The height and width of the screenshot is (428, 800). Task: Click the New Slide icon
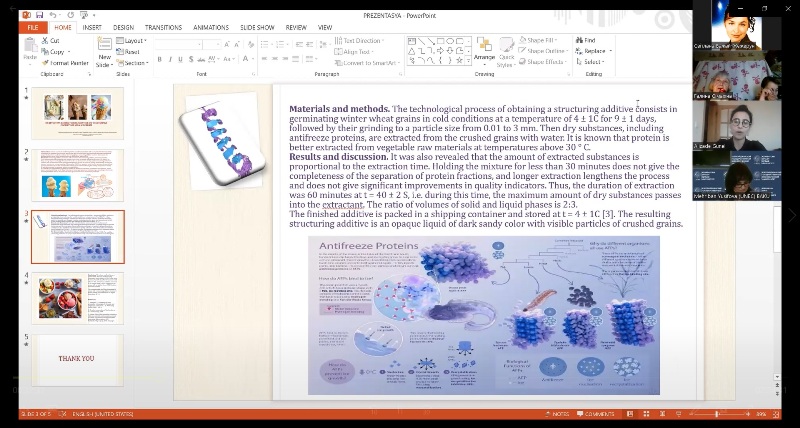[x=104, y=45]
